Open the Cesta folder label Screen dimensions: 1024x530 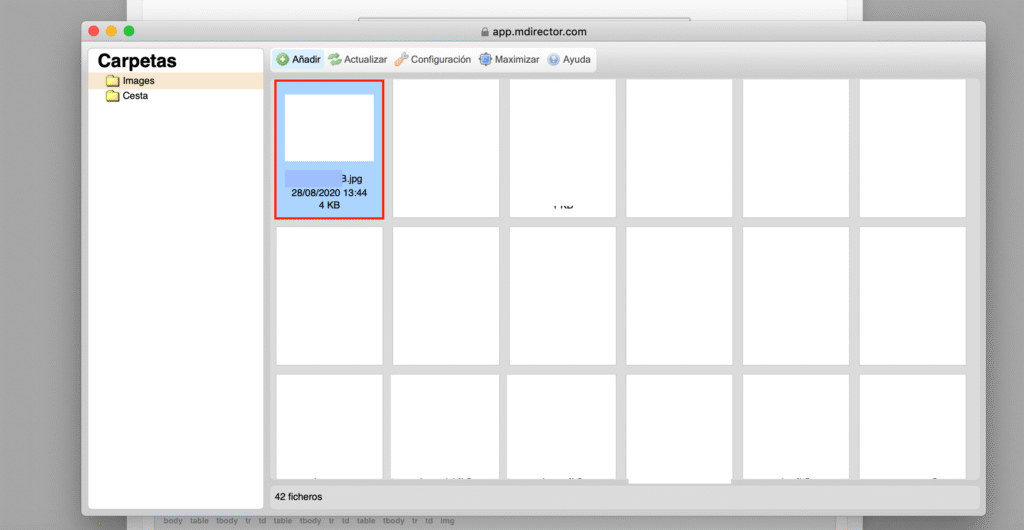(x=135, y=96)
